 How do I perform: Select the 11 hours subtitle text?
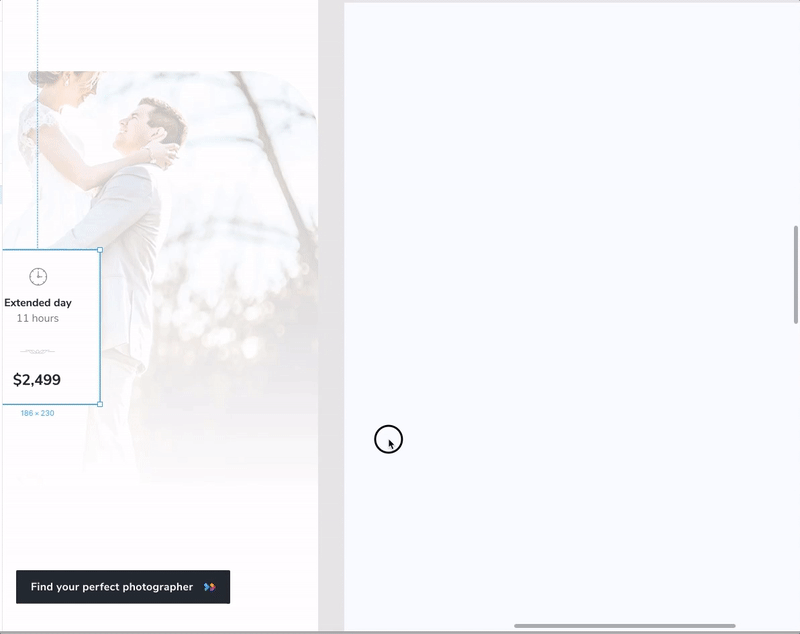[x=38, y=318]
